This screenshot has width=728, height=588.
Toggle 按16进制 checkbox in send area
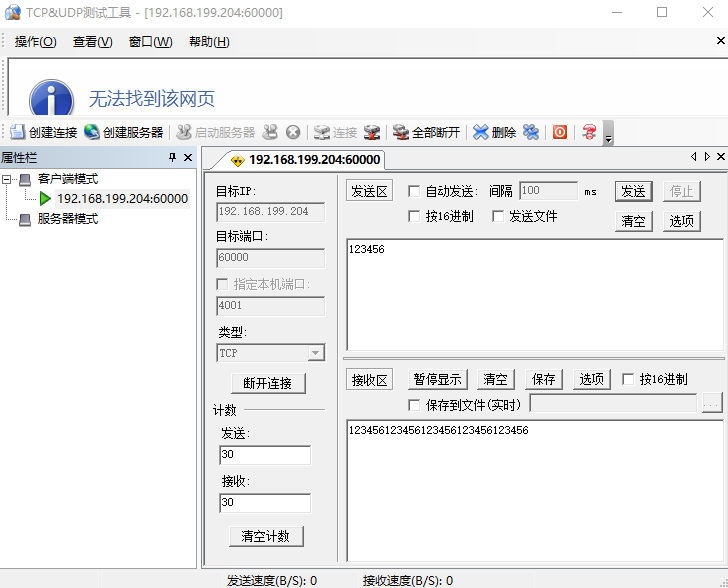point(414,216)
